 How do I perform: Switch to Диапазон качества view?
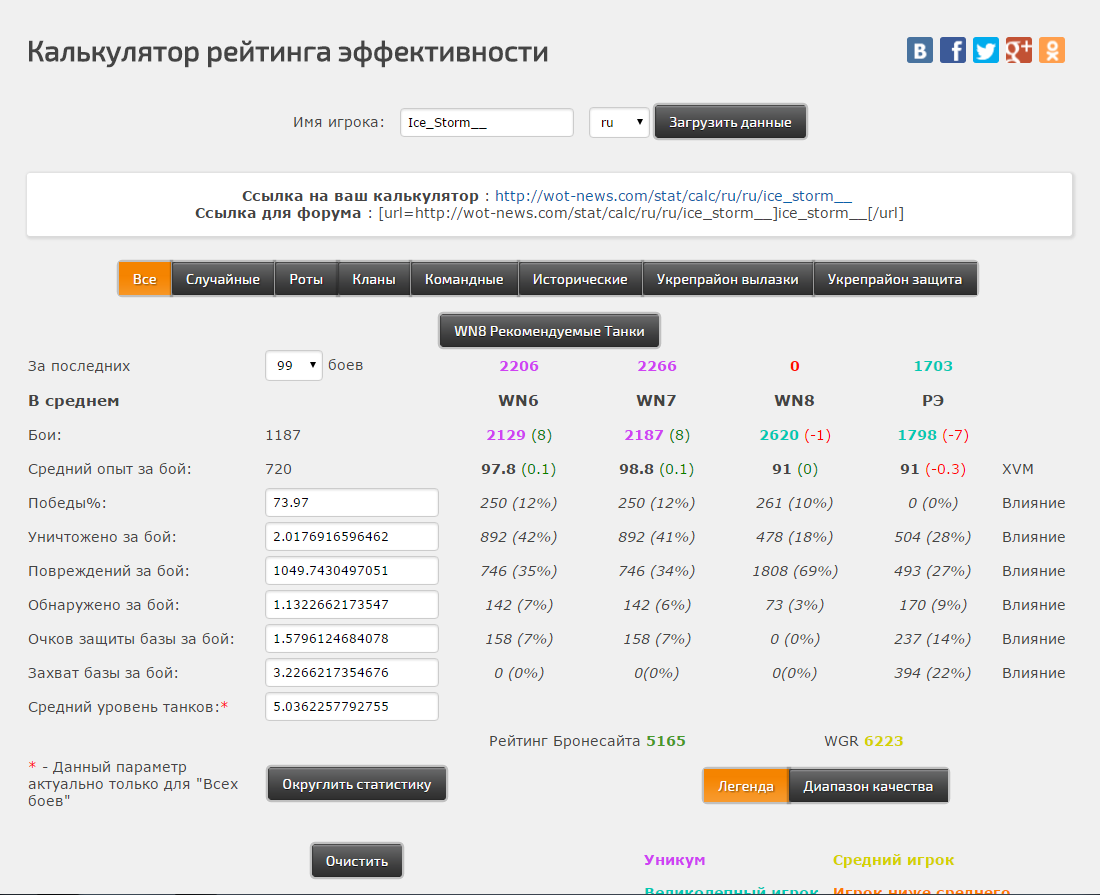[868, 786]
